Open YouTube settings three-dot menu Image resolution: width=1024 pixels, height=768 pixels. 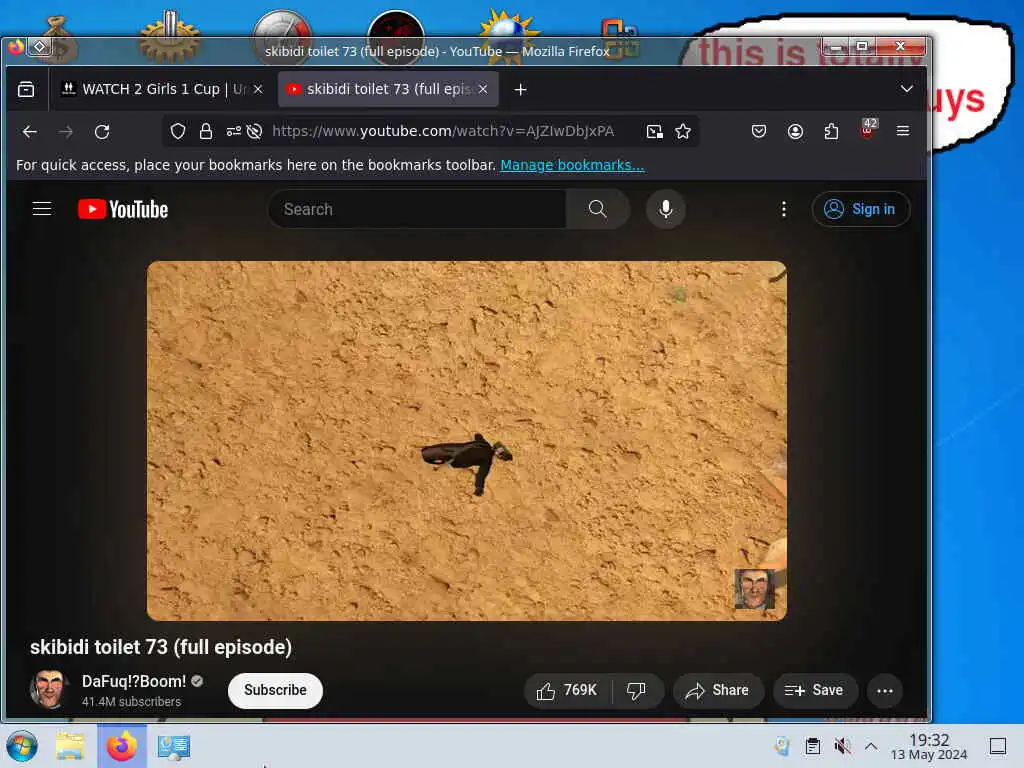[x=784, y=209]
